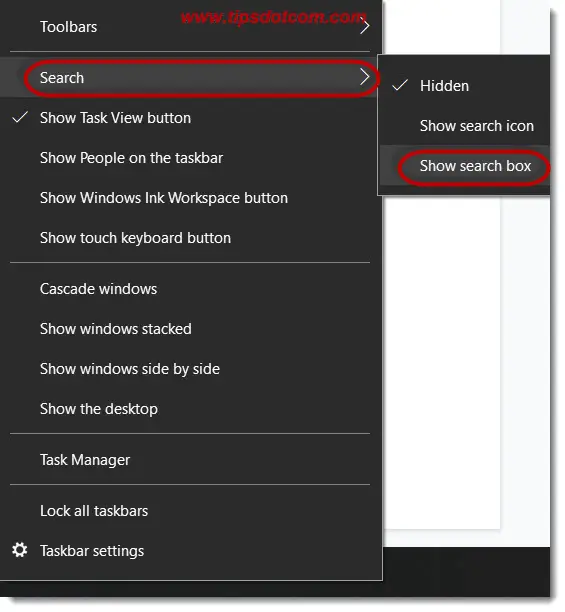Choose Show windows side by side
The image size is (565, 612).
191,369
